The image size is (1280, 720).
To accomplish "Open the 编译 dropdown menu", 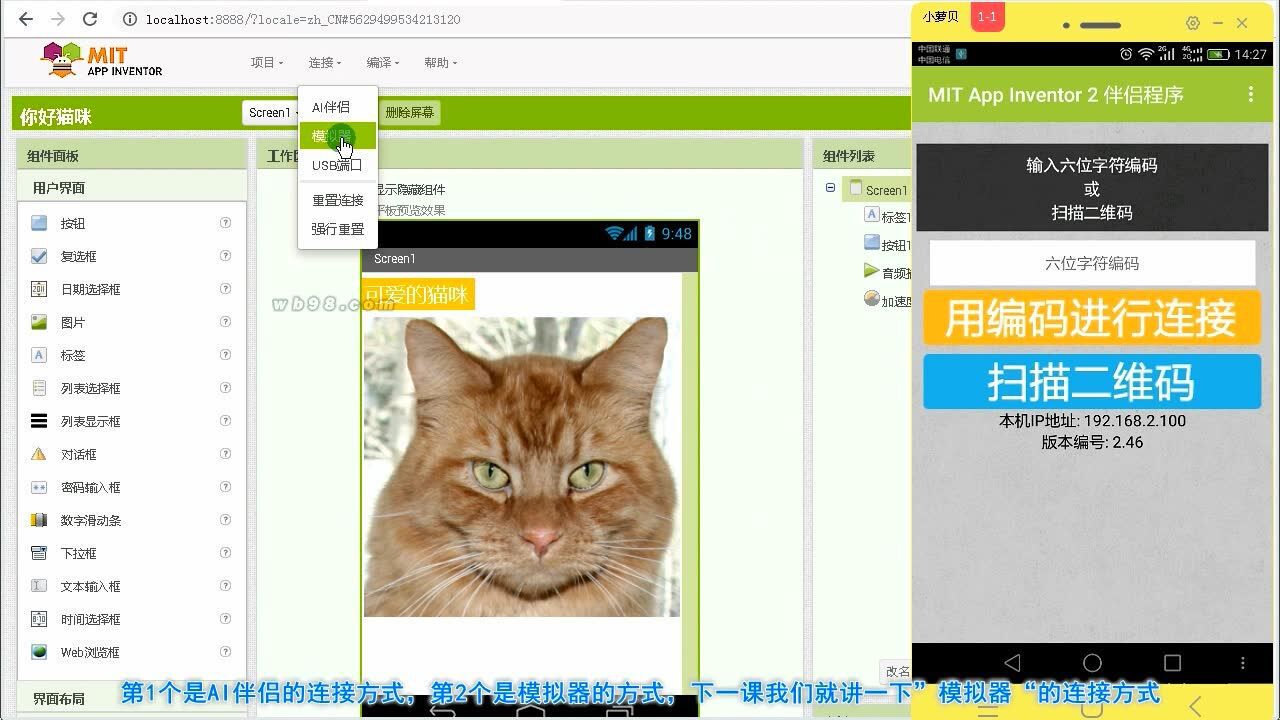I will tap(382, 62).
